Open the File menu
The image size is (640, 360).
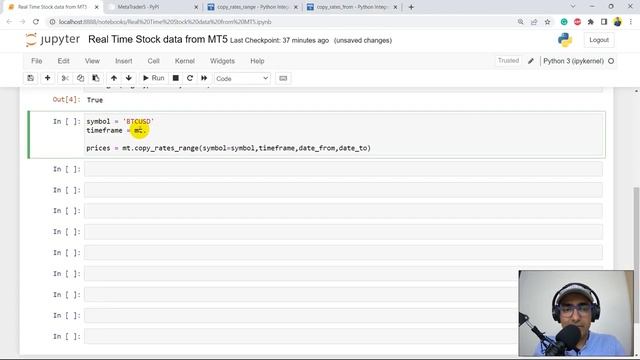[36, 61]
